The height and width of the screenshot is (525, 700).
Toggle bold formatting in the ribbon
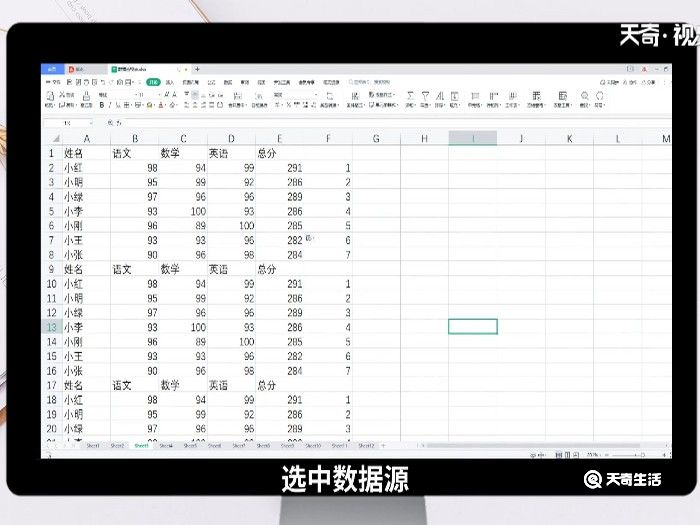point(102,105)
